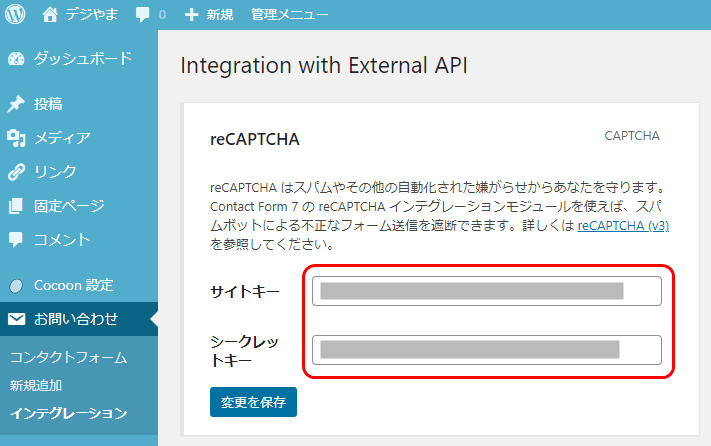Focus the シークレットキー input field

click(487, 350)
